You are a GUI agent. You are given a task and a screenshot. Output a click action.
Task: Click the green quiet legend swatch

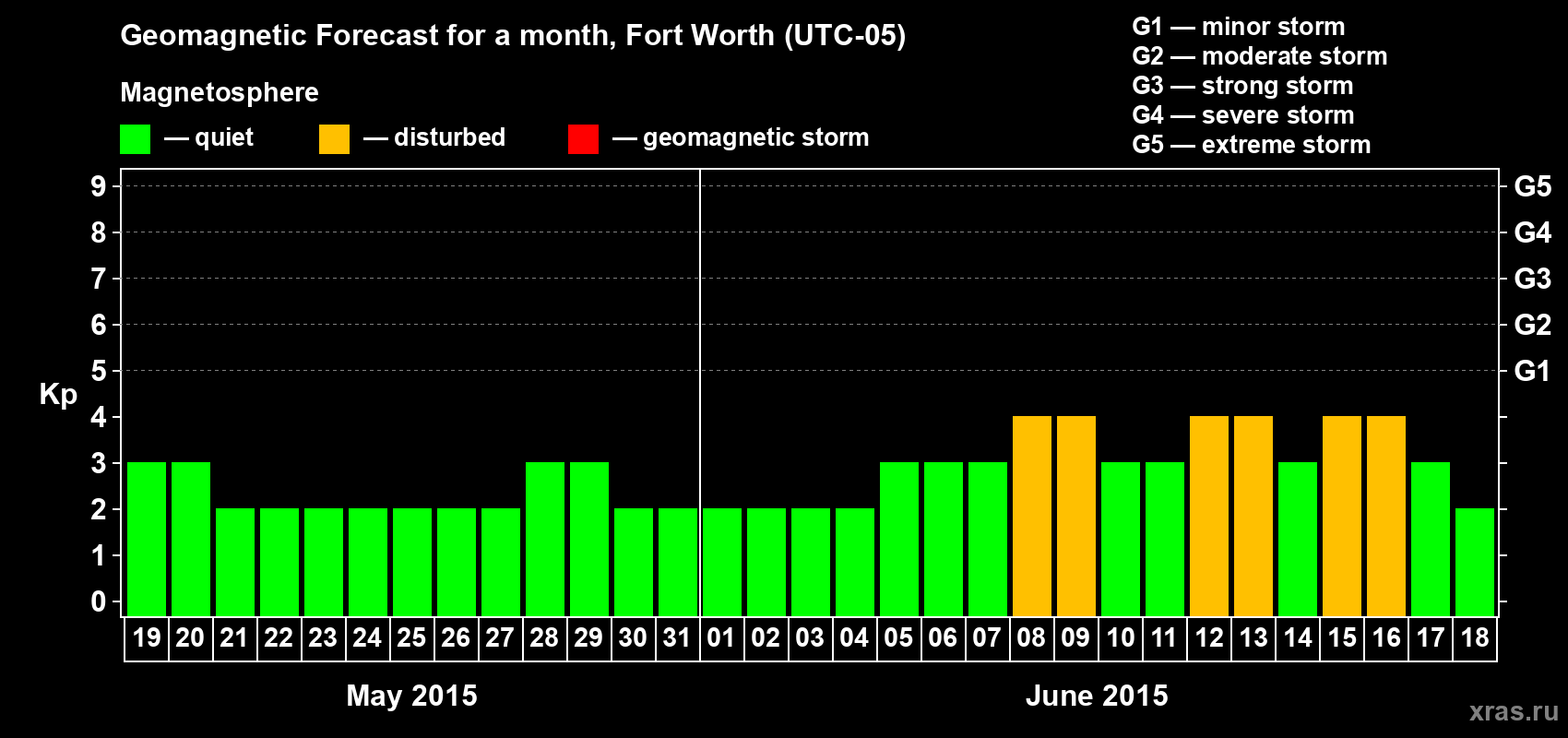coord(135,139)
